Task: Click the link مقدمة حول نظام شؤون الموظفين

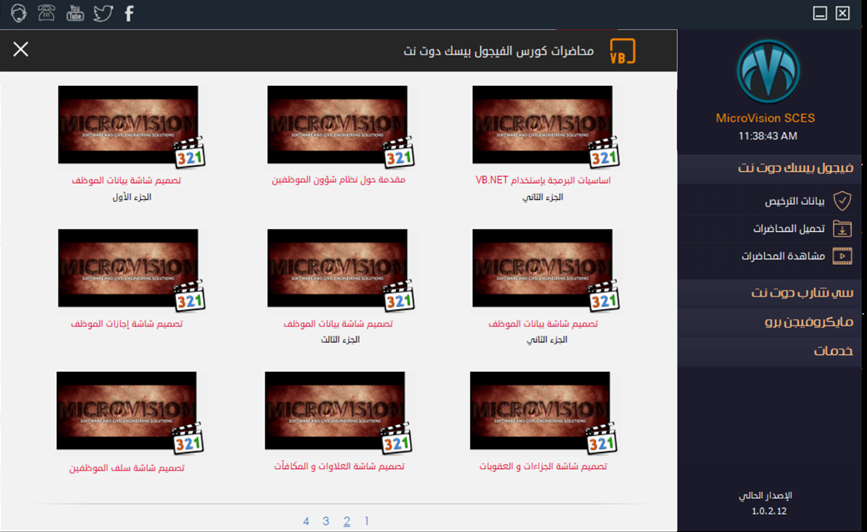Action: (338, 180)
